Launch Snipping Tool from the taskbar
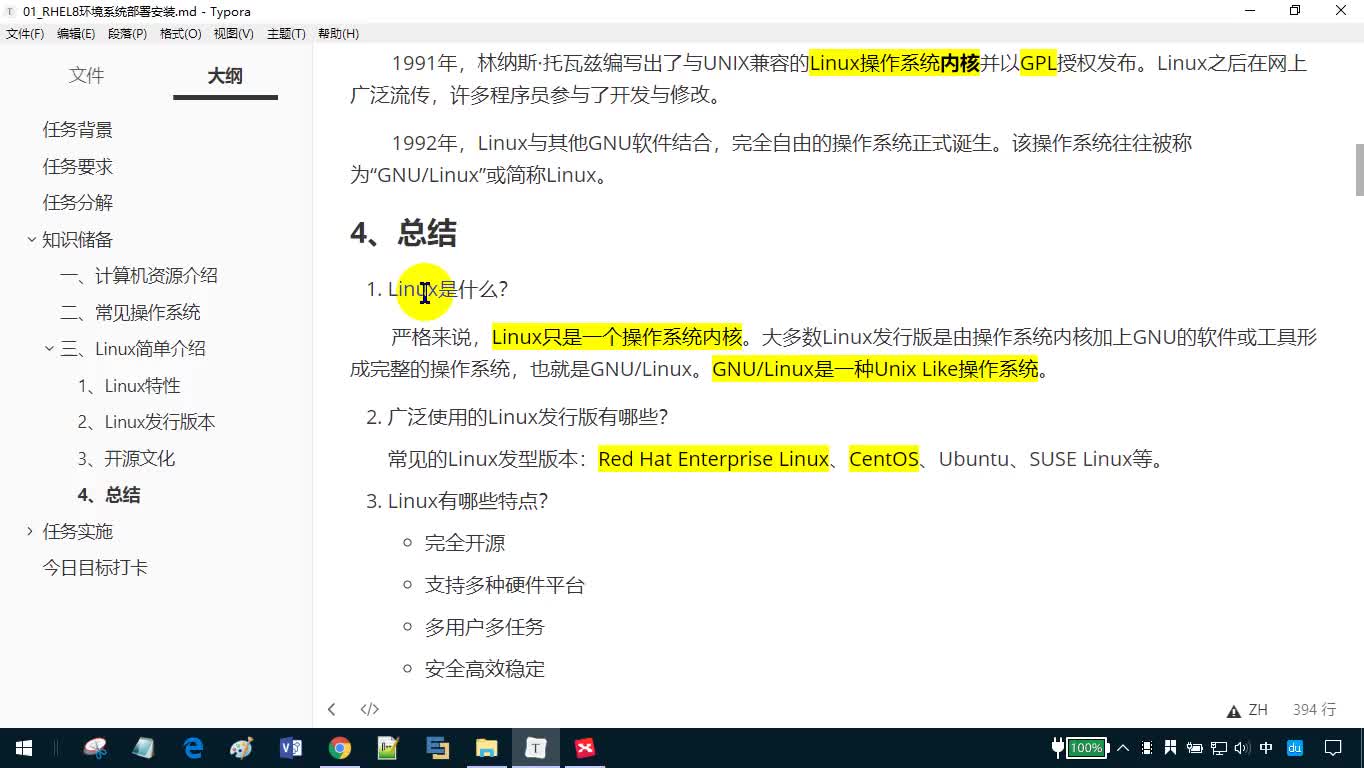 [96, 748]
